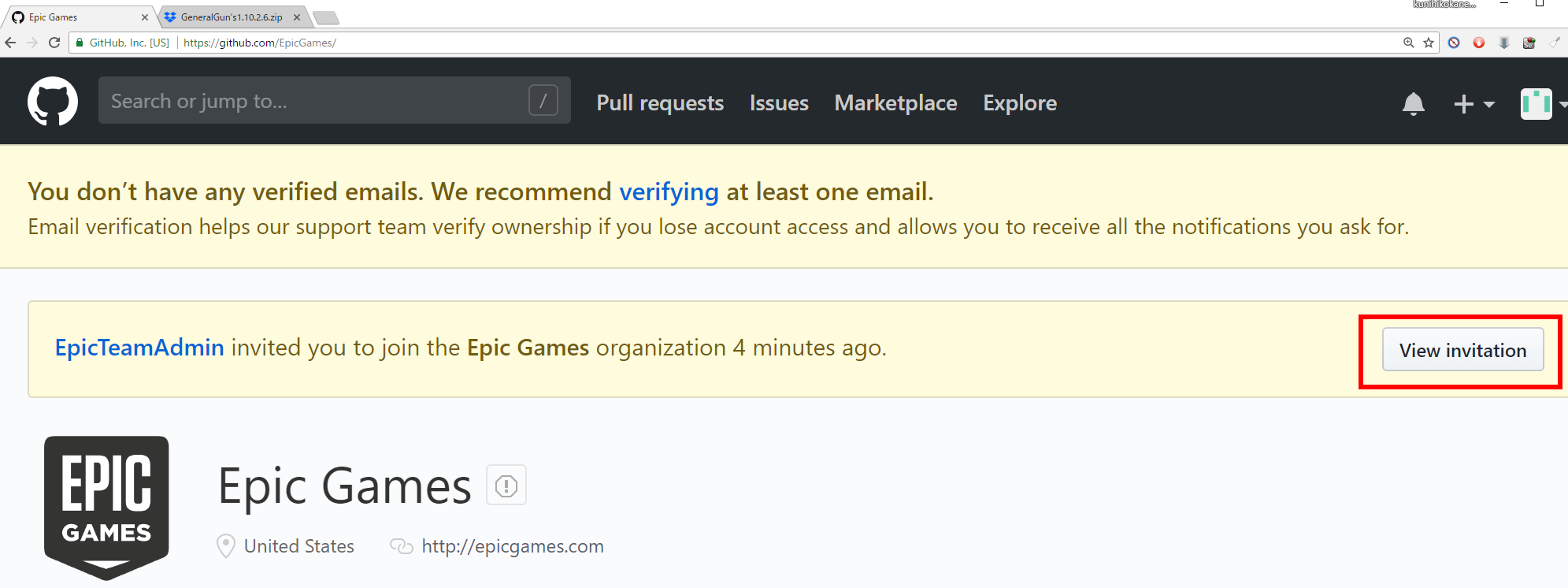Screen dimensions: 1568x588
Task: Visit the http://epicgames.com link
Action: 513,546
